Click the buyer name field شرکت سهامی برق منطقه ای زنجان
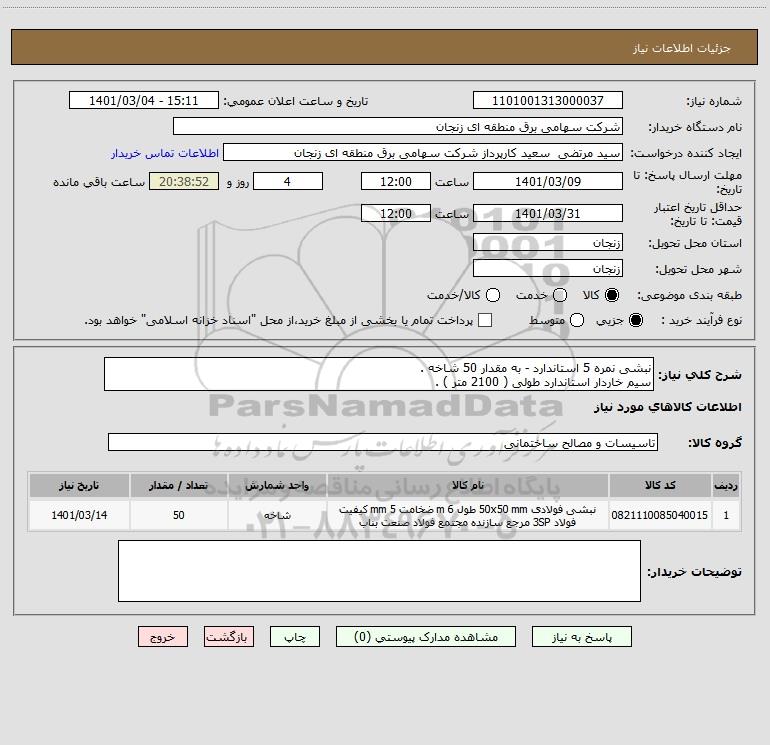770x745 pixels. (398, 127)
